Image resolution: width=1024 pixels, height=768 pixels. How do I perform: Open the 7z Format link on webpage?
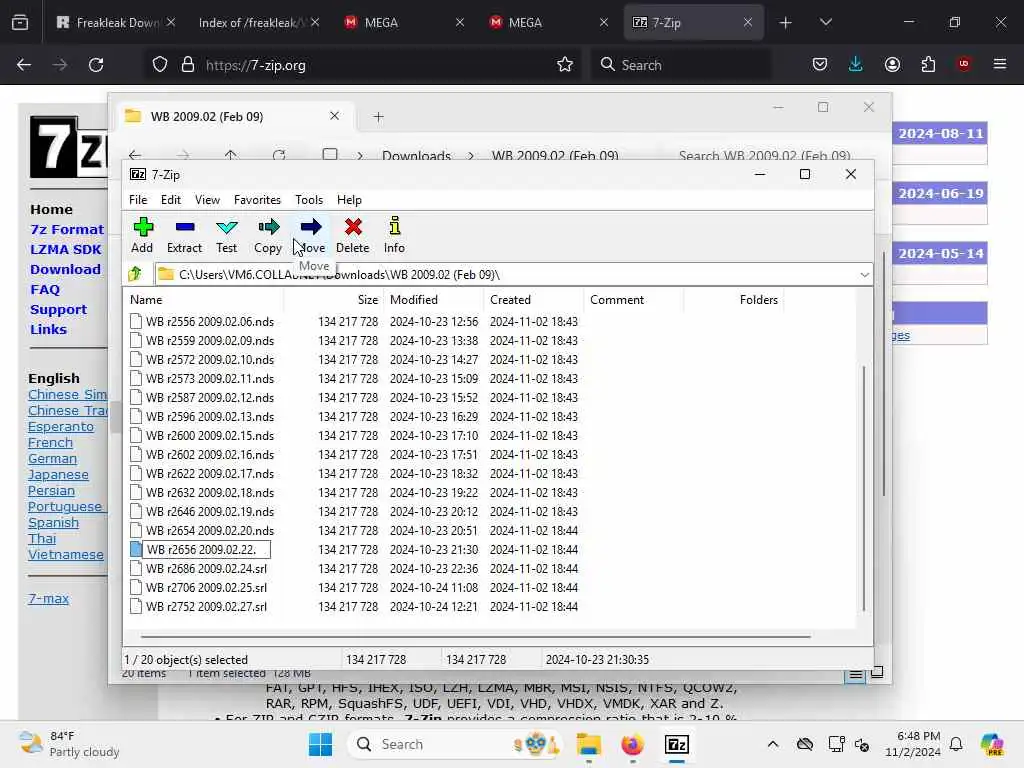[67, 229]
